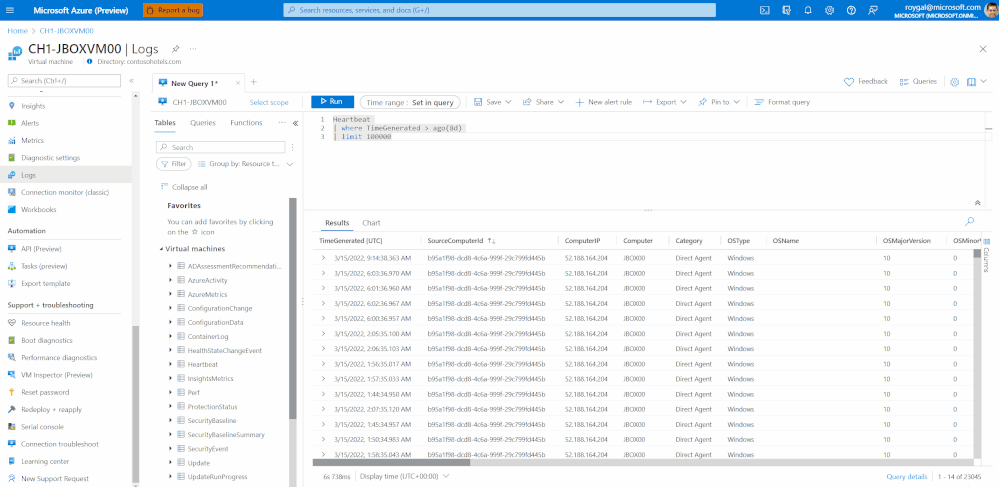Open the Share dropdown
Image resolution: width=999 pixels, height=487 pixels.
(543, 102)
